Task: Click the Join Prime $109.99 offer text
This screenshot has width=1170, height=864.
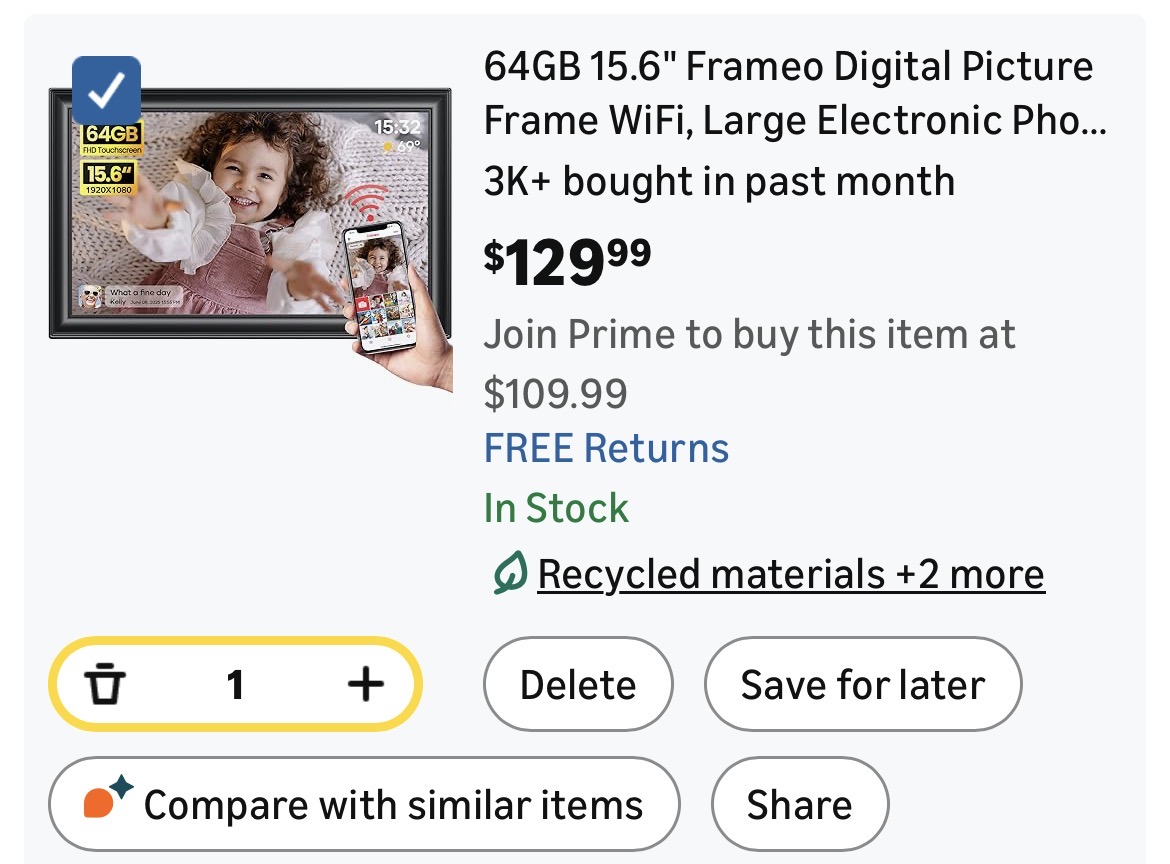Action: (748, 363)
